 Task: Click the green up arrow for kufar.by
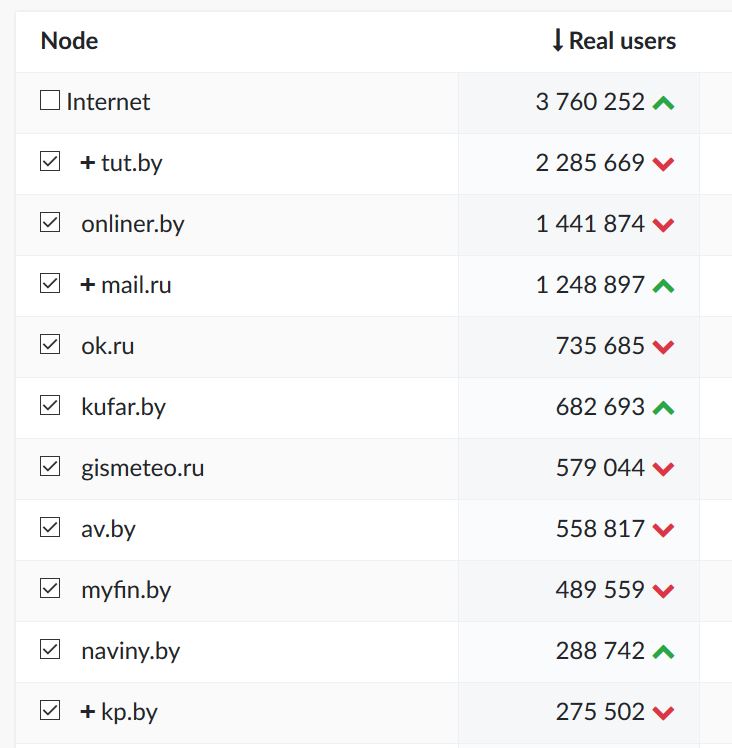click(x=663, y=408)
